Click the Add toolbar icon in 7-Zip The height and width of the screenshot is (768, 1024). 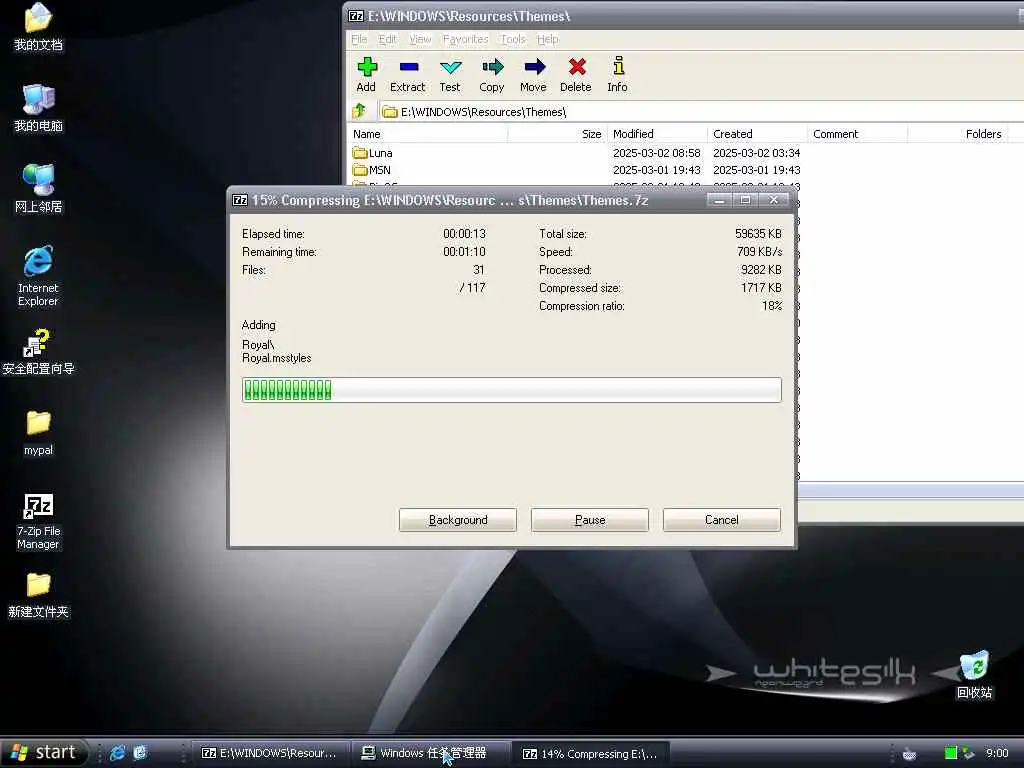coord(366,75)
